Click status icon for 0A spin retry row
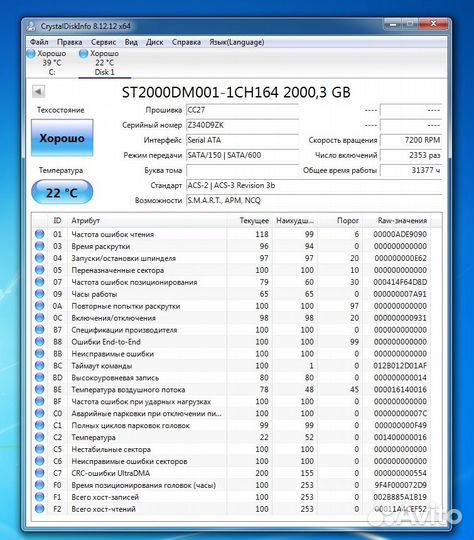 click(40, 306)
